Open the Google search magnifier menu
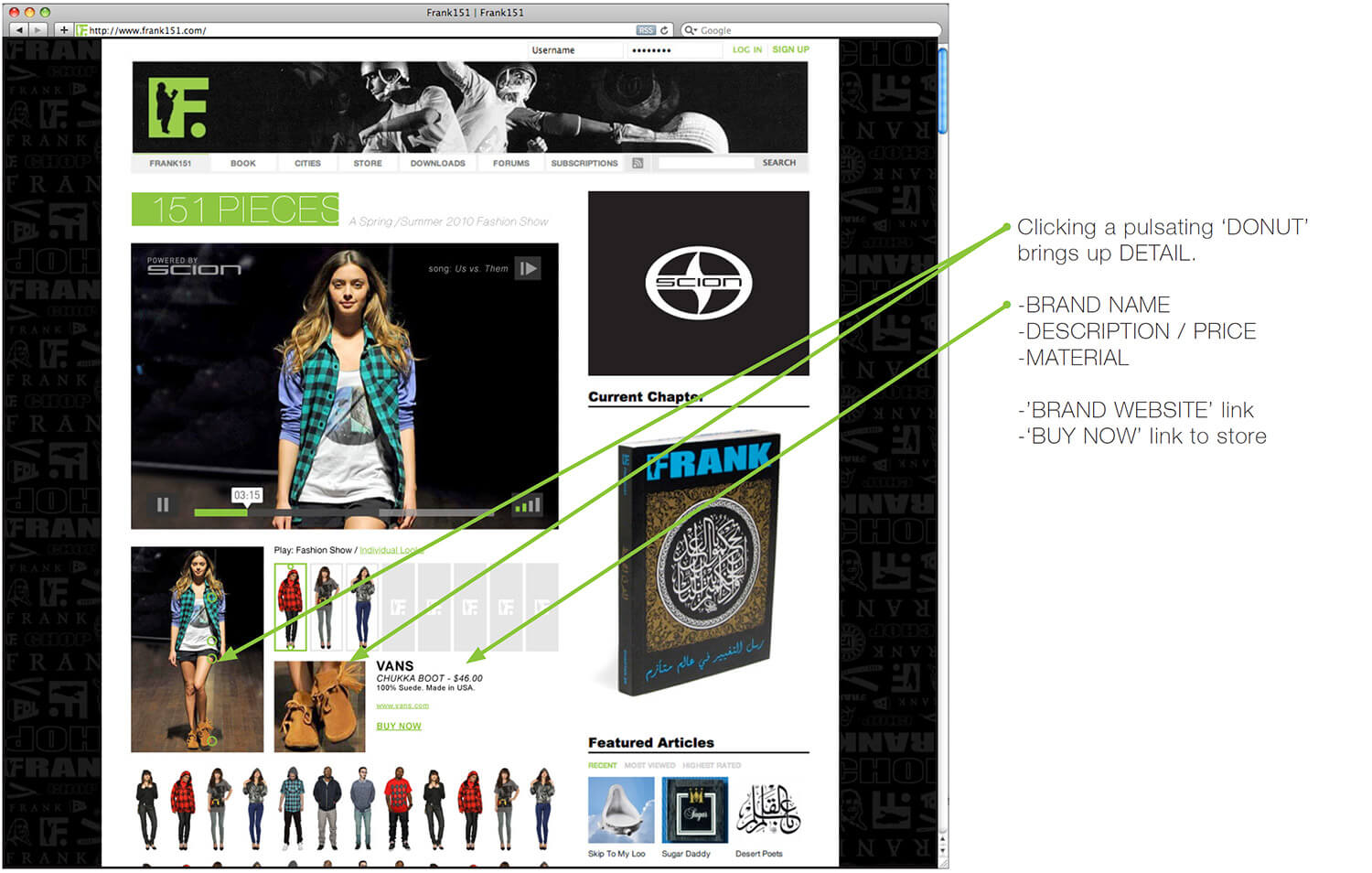Image resolution: width=1372 pixels, height=873 pixels. click(x=691, y=30)
